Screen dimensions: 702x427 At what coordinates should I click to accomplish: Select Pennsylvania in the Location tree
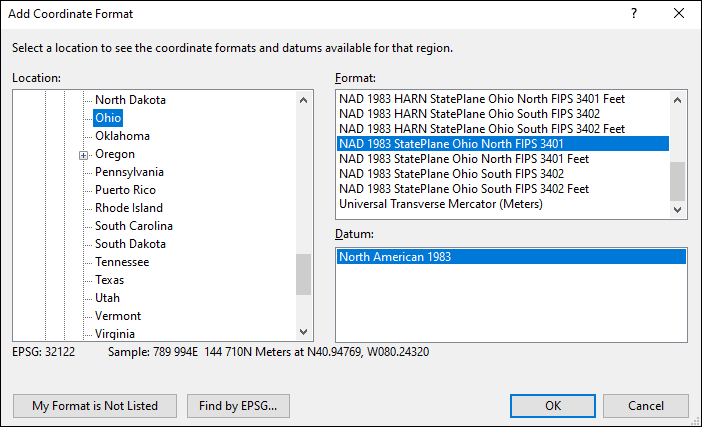(x=129, y=172)
